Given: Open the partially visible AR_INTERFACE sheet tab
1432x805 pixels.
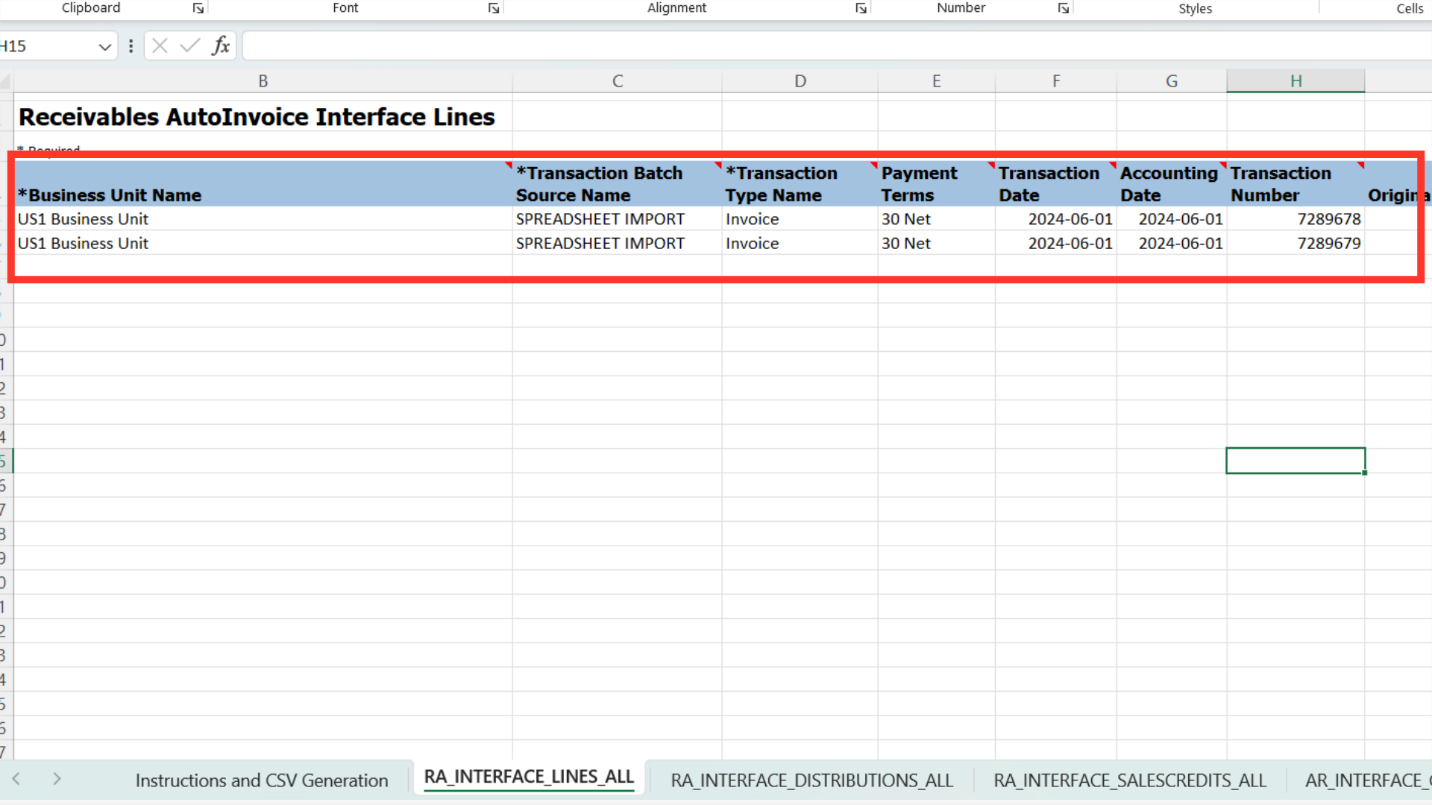Looking at the screenshot, I should tap(1367, 780).
